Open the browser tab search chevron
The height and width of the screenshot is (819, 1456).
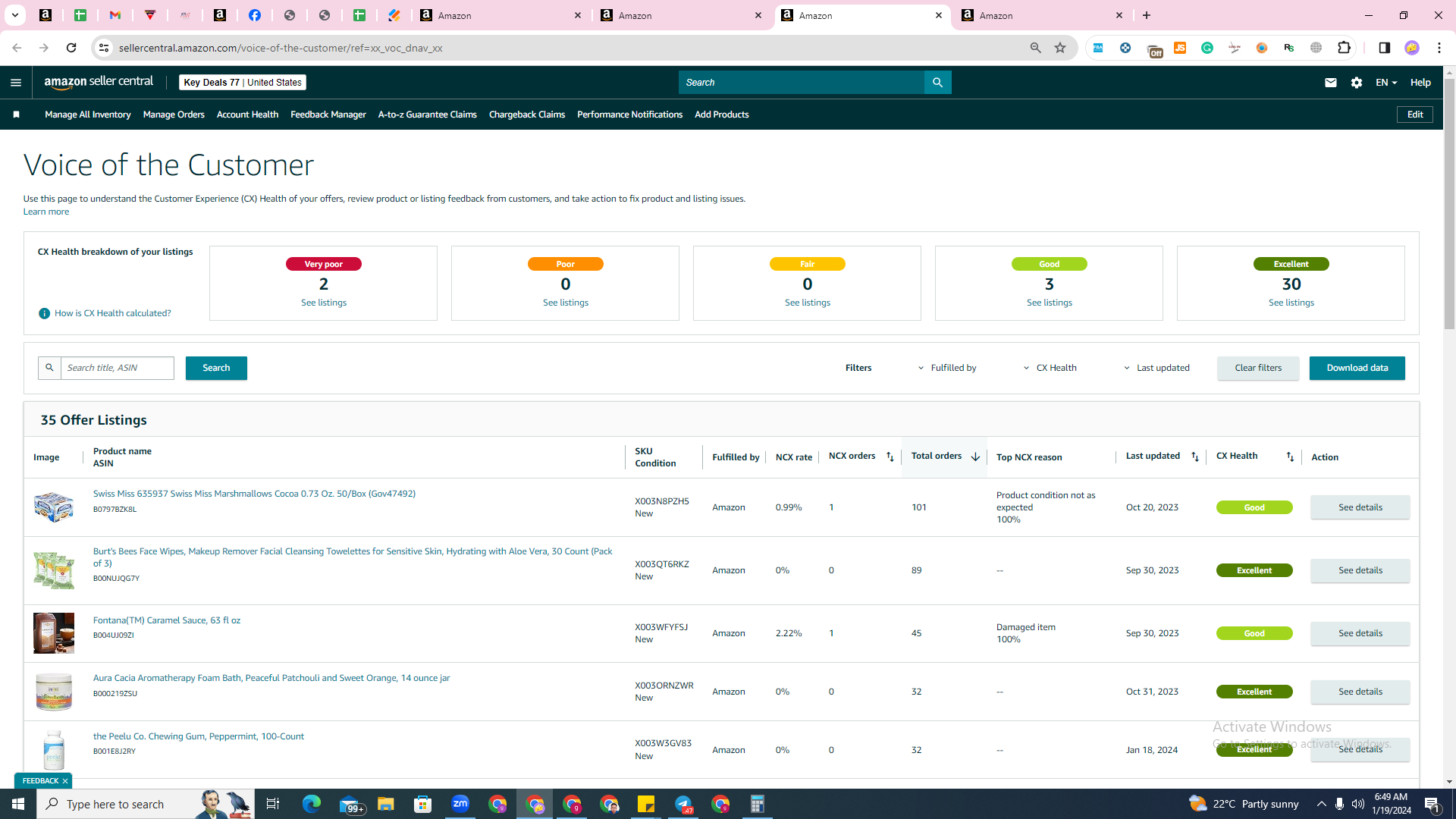coord(14,15)
